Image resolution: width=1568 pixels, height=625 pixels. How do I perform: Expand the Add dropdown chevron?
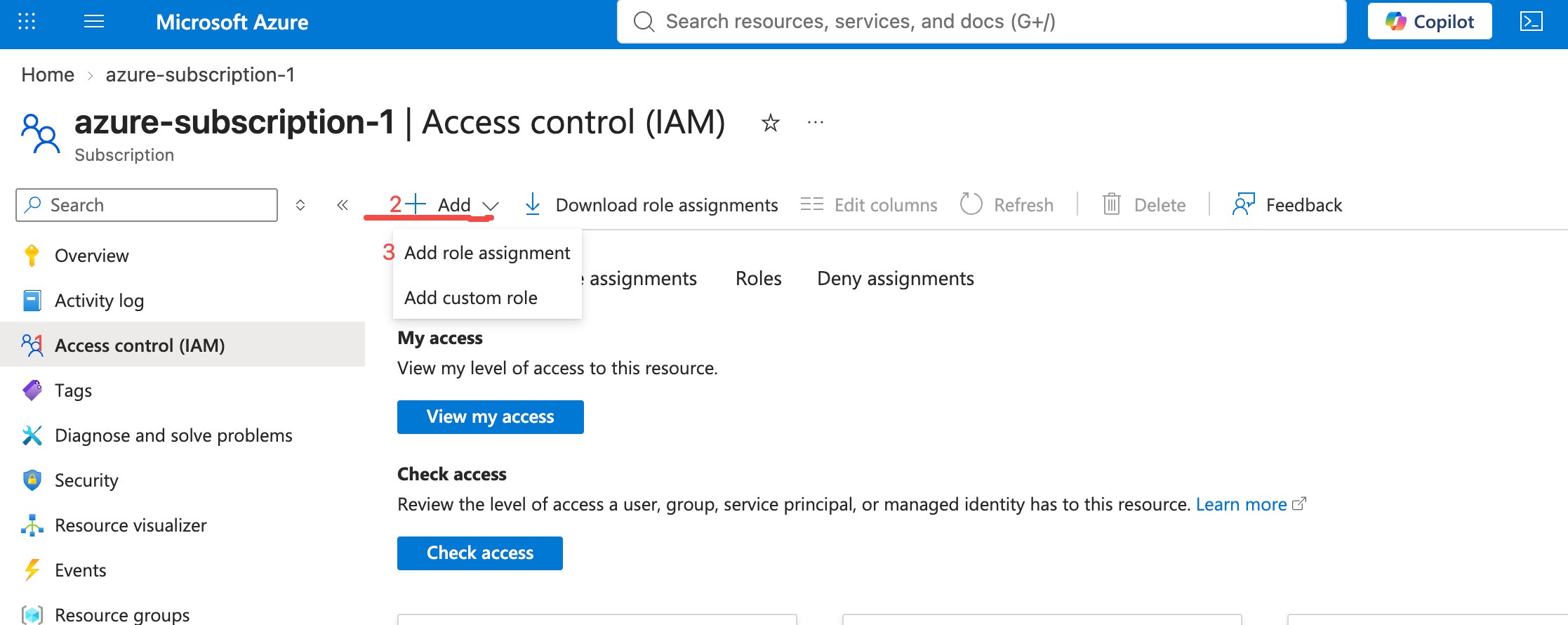point(491,206)
